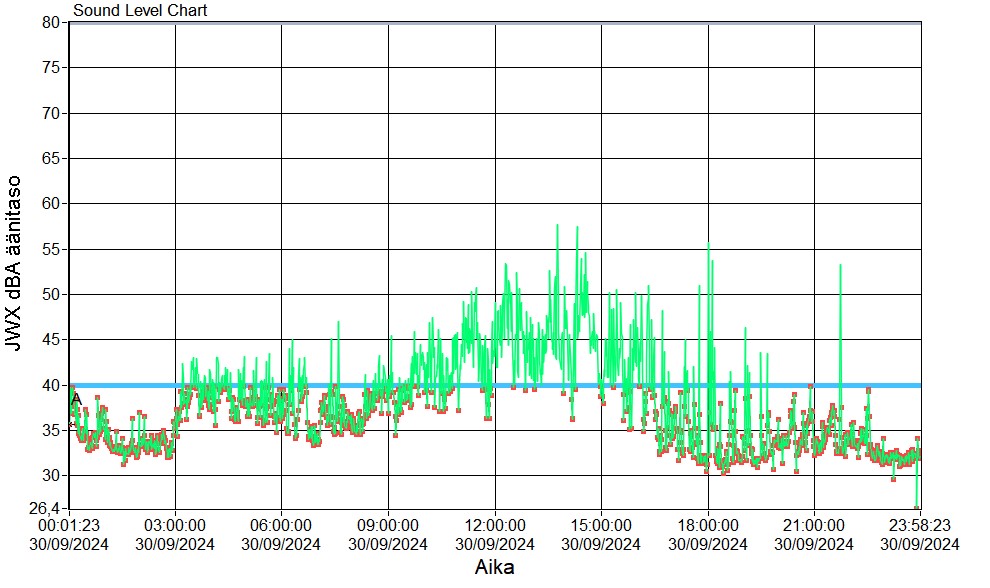Click the 23:58:23 end time label
Screen dimensions: 990x588
point(920,525)
